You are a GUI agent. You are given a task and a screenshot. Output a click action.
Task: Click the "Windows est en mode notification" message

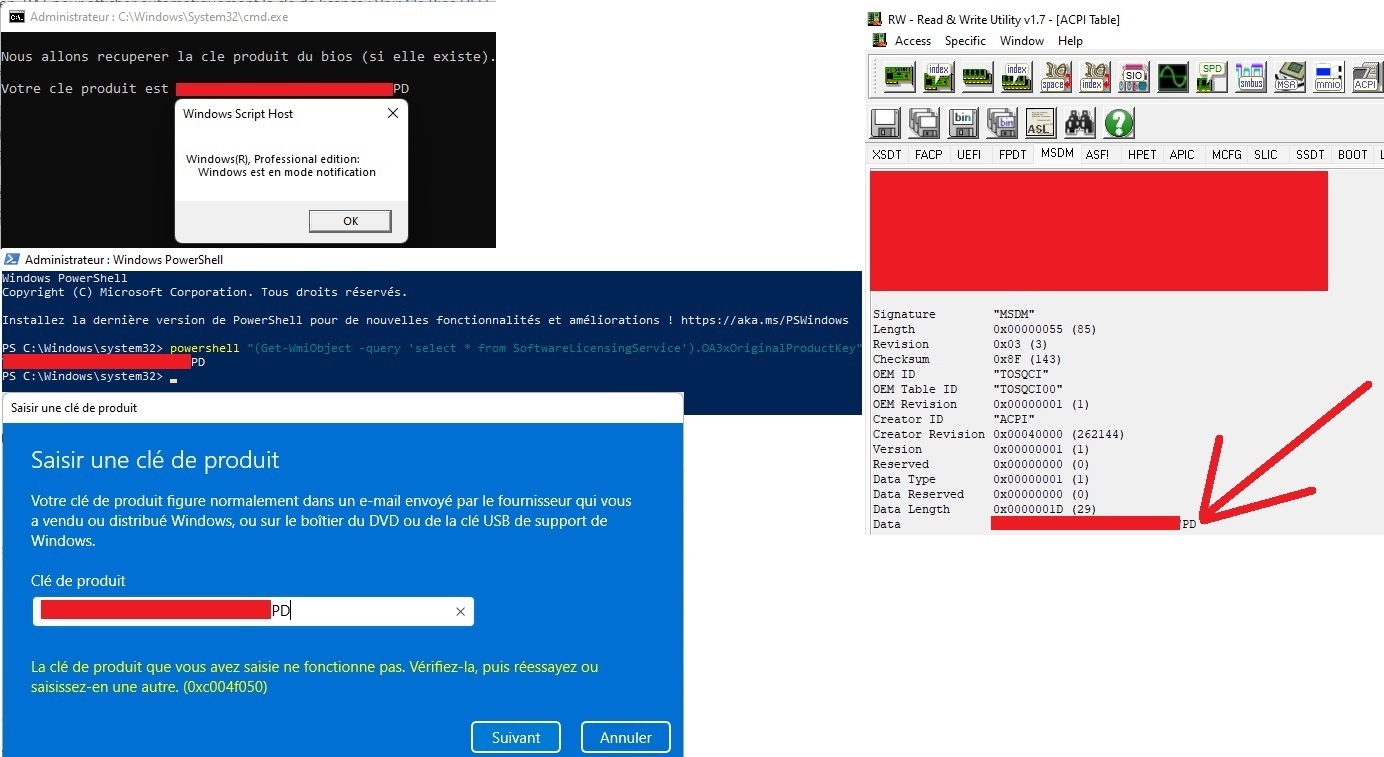[x=287, y=172]
